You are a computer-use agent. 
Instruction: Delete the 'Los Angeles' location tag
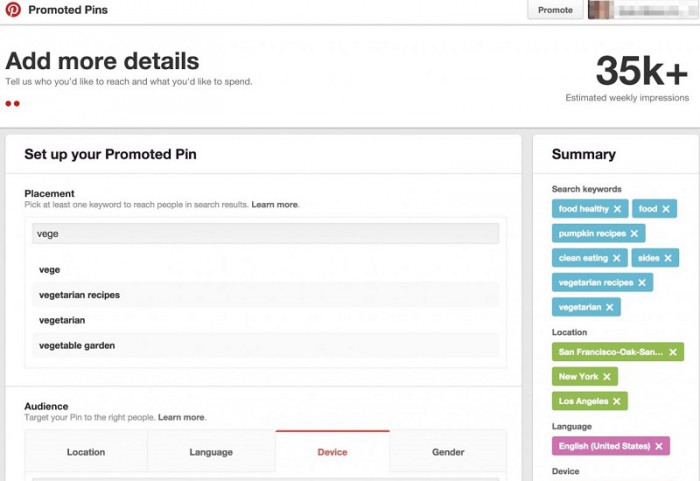point(616,402)
